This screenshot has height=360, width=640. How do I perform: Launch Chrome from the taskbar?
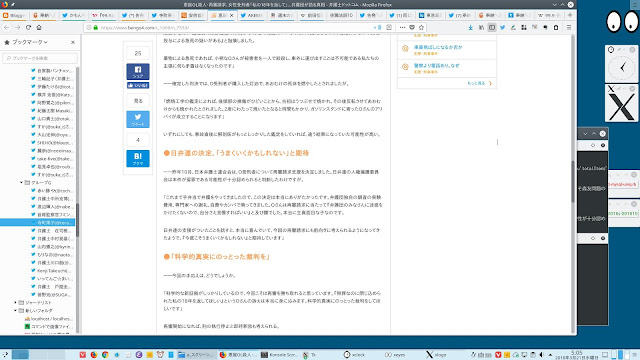click(x=105, y=355)
